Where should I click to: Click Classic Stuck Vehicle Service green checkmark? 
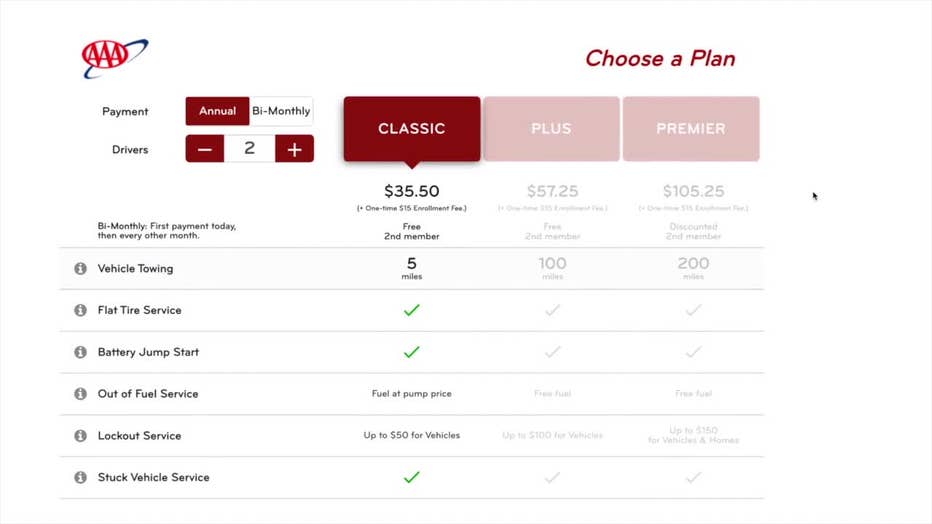[x=411, y=477]
